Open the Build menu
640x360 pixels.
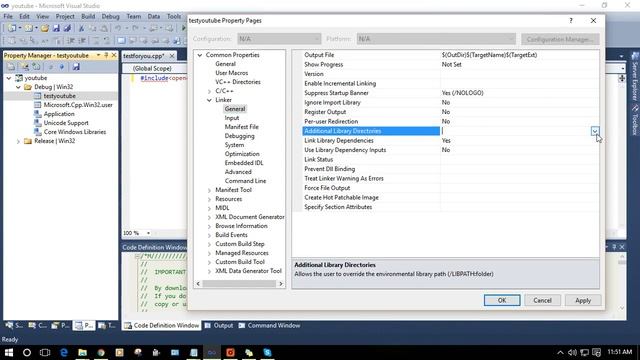88,16
